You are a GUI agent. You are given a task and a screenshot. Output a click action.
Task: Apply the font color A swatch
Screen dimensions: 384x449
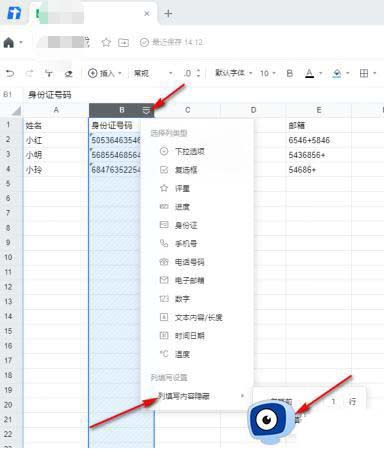pos(310,73)
